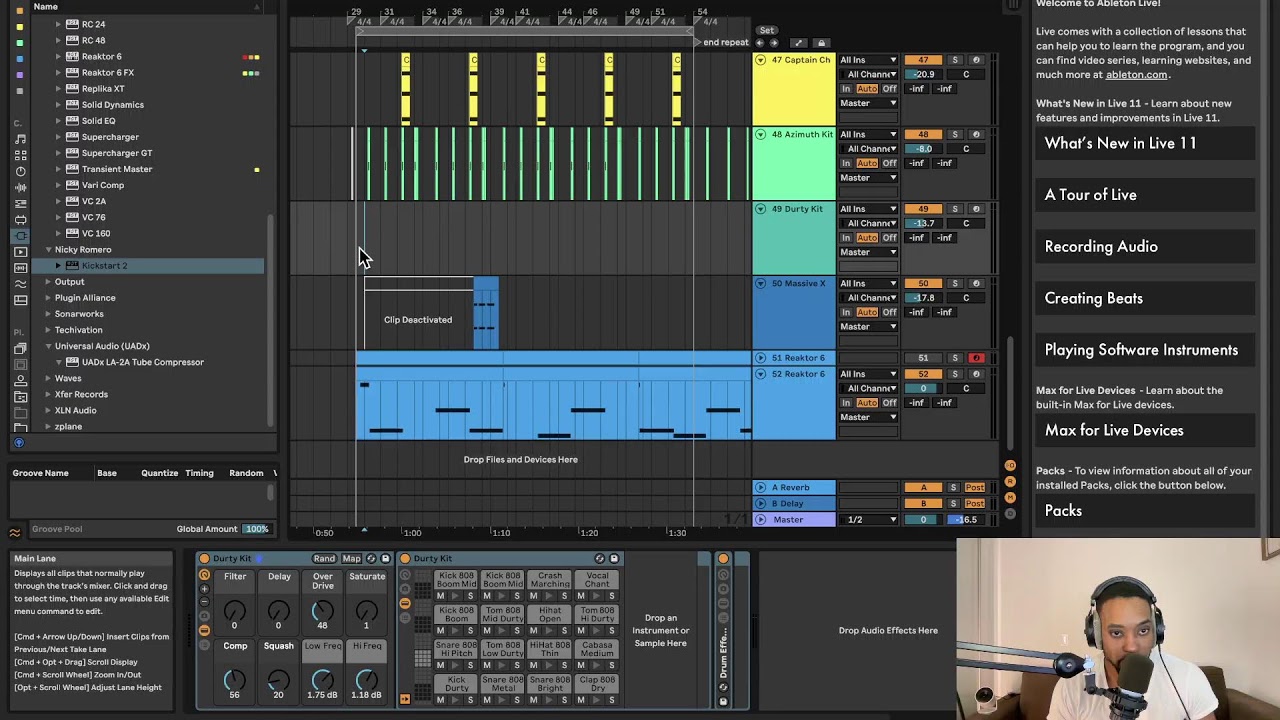Screen dimensions: 1280x720
Task: Click the Name column header in browser
Action: point(46,7)
